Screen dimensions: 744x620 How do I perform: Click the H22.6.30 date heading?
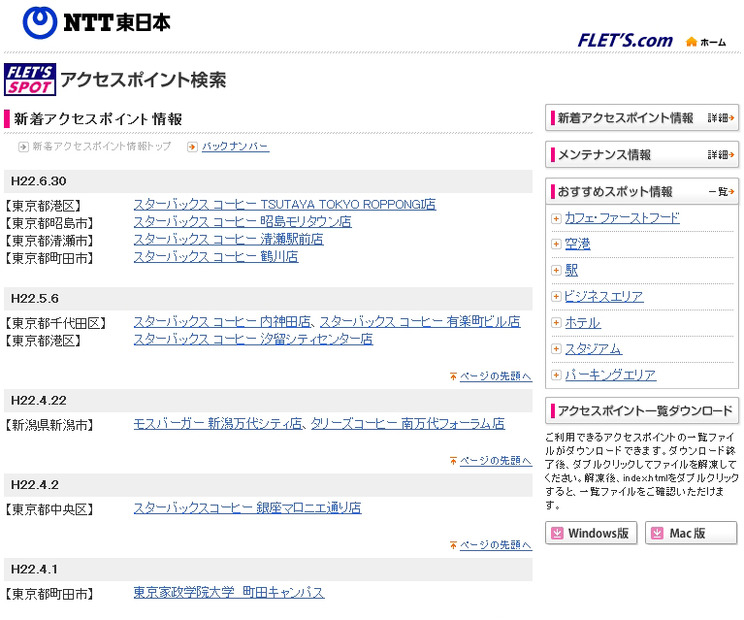pyautogui.click(x=38, y=181)
